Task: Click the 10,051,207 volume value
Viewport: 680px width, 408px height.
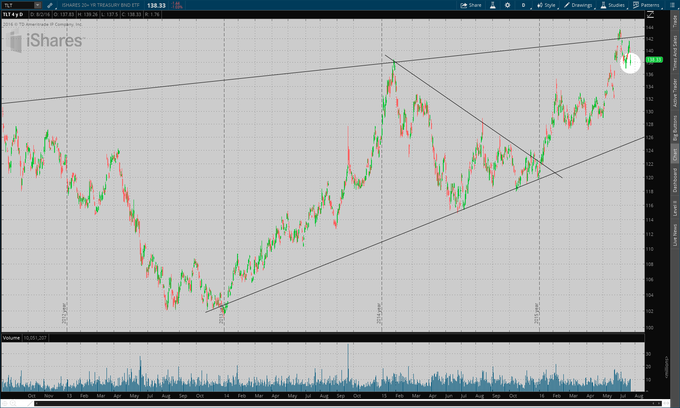Action: click(35, 338)
